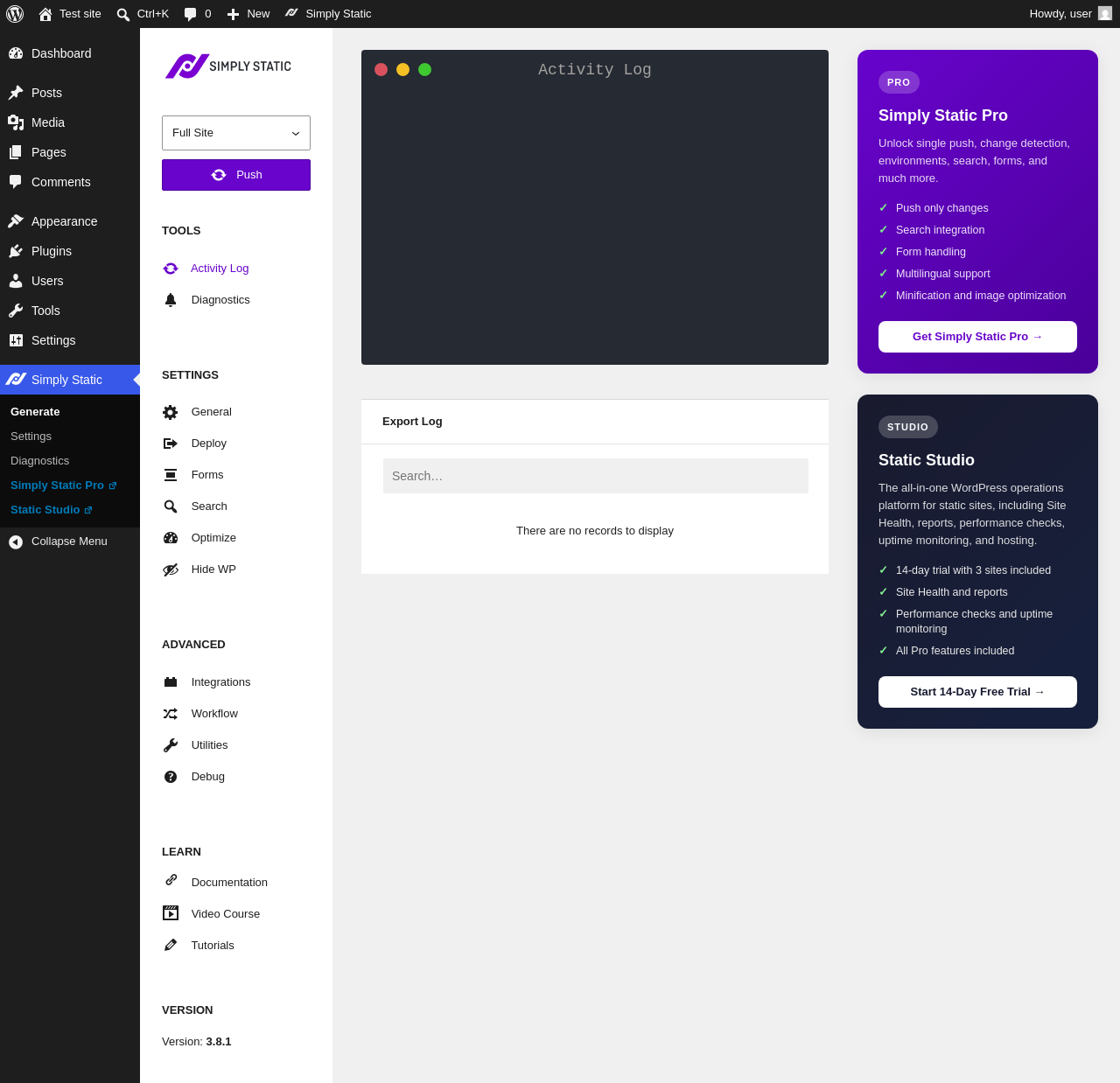This screenshot has height=1083, width=1120.
Task: Open the Static Studio external link in submenu
Action: pyautogui.click(x=51, y=510)
